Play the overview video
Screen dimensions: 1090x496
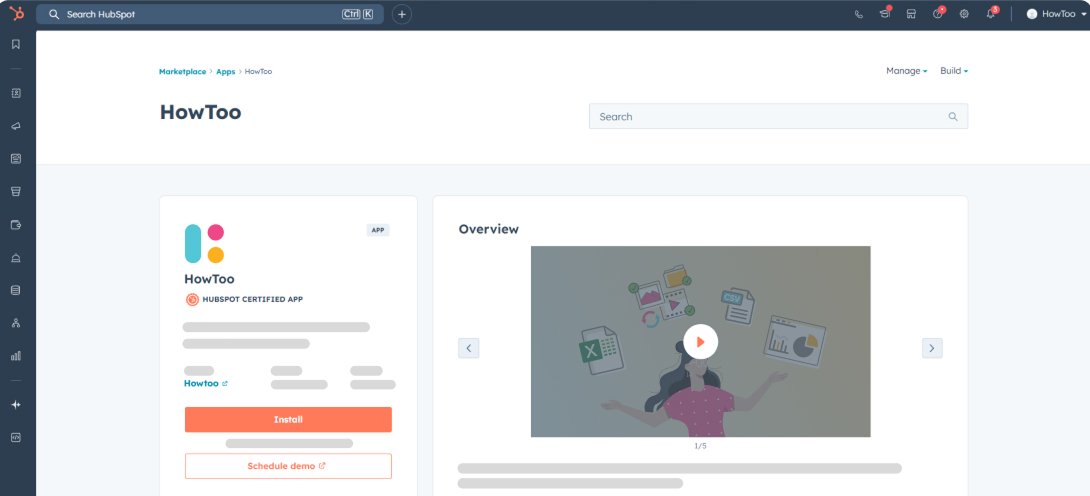[x=700, y=342]
